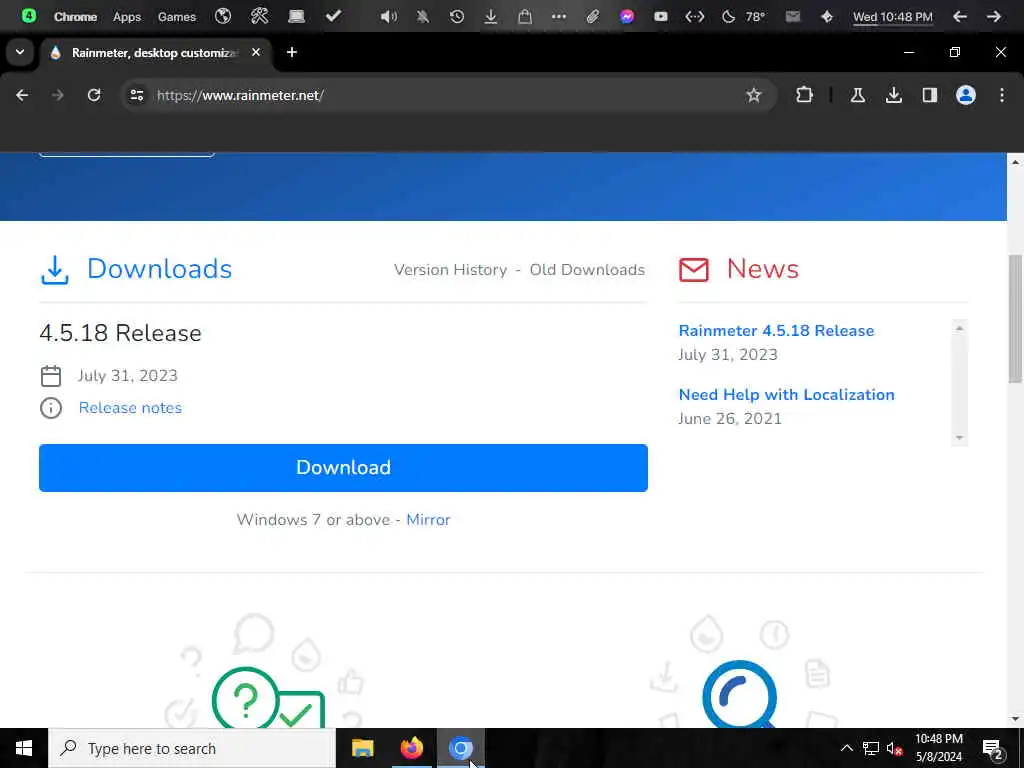Click the left arrow in top menu bar

click(x=959, y=17)
